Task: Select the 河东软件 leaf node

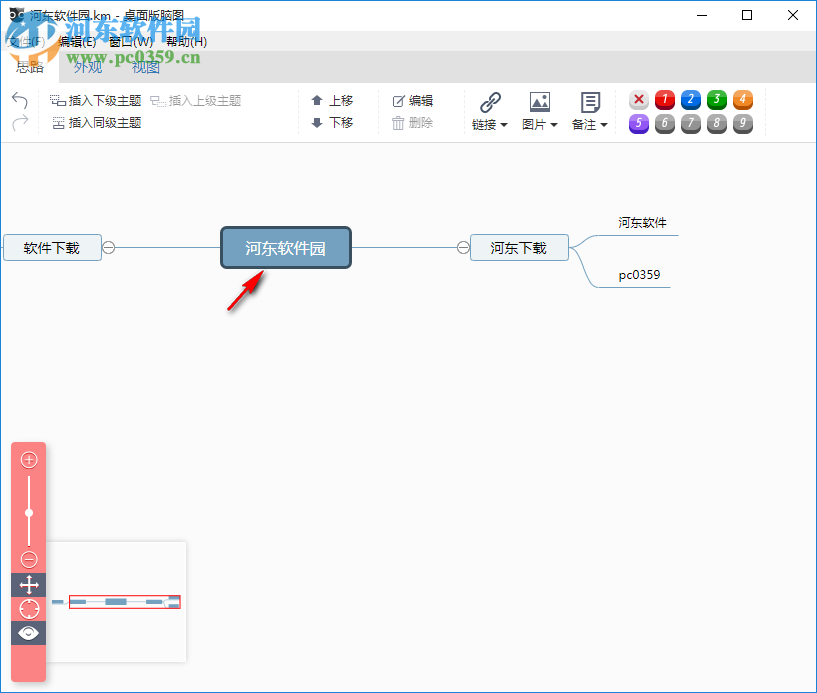Action: (642, 223)
